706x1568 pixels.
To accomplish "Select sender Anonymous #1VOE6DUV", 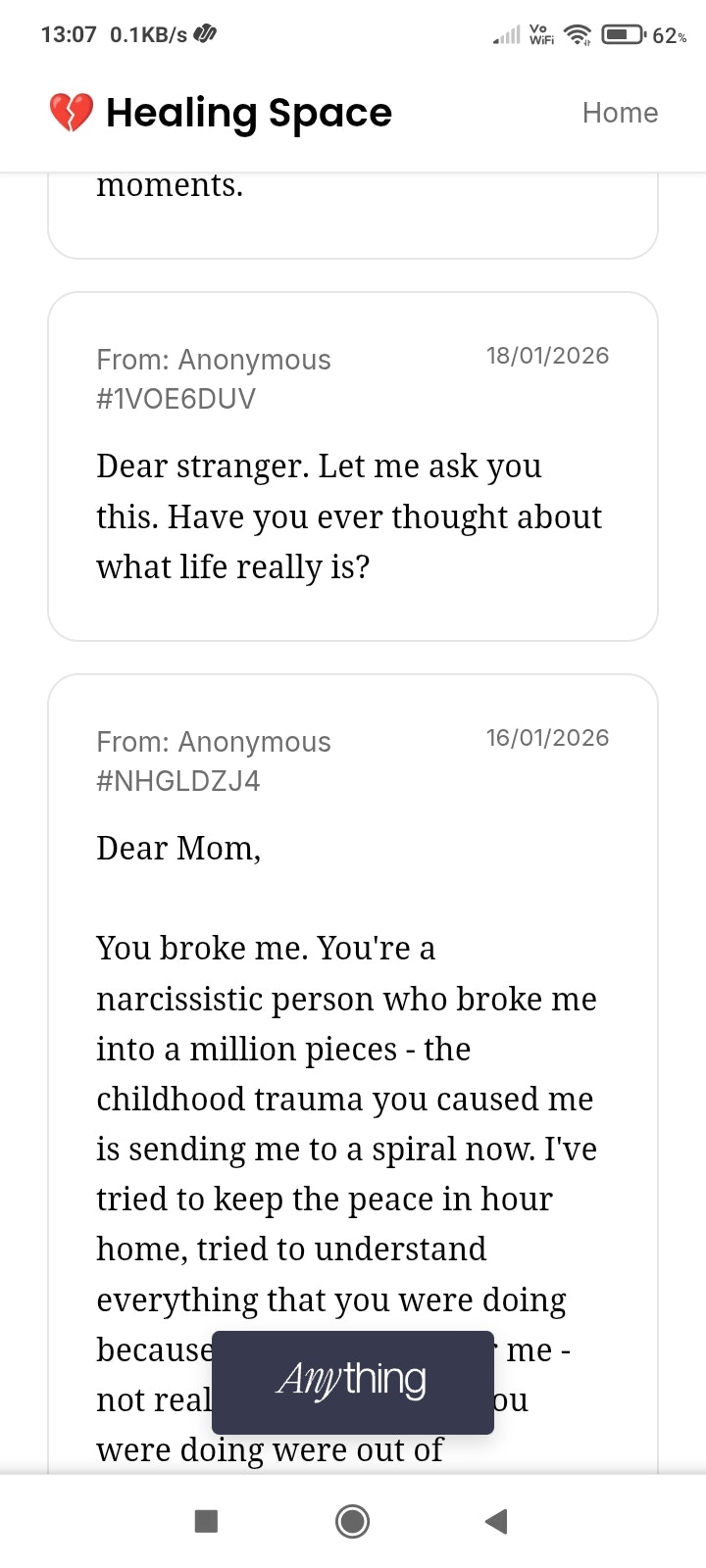I will click(214, 379).
